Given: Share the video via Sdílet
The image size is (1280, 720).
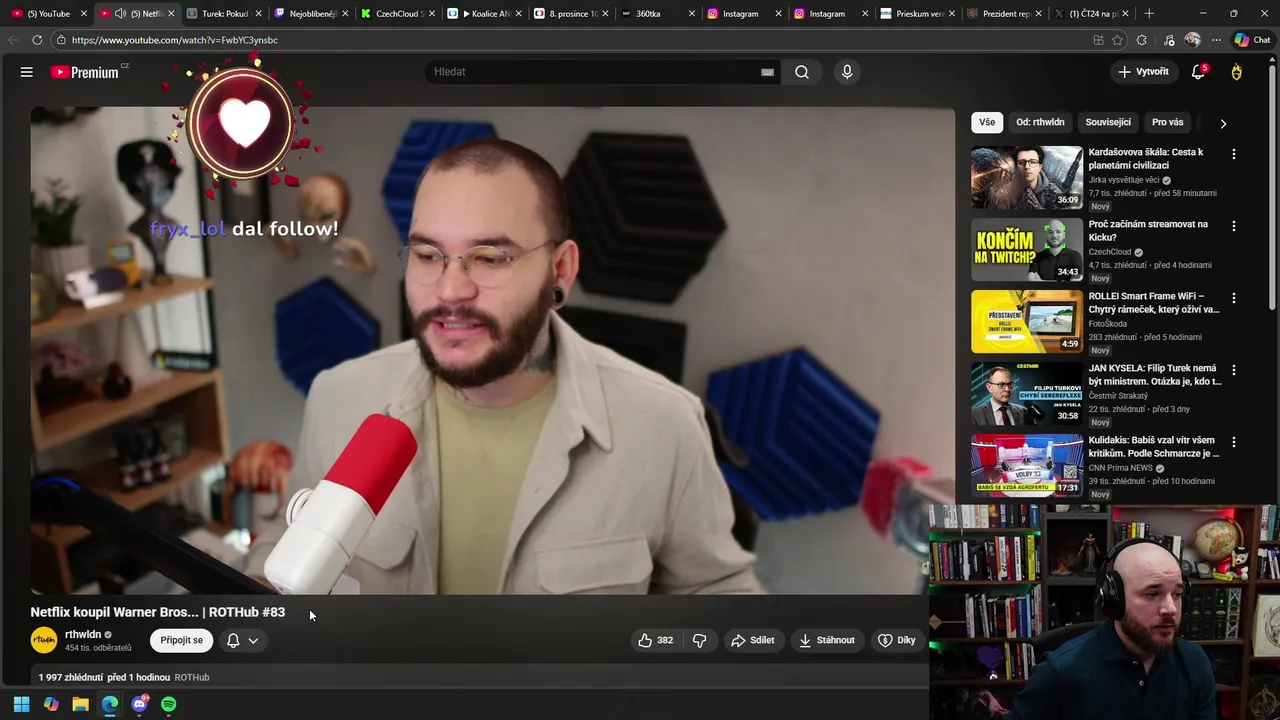Looking at the screenshot, I should [752, 640].
